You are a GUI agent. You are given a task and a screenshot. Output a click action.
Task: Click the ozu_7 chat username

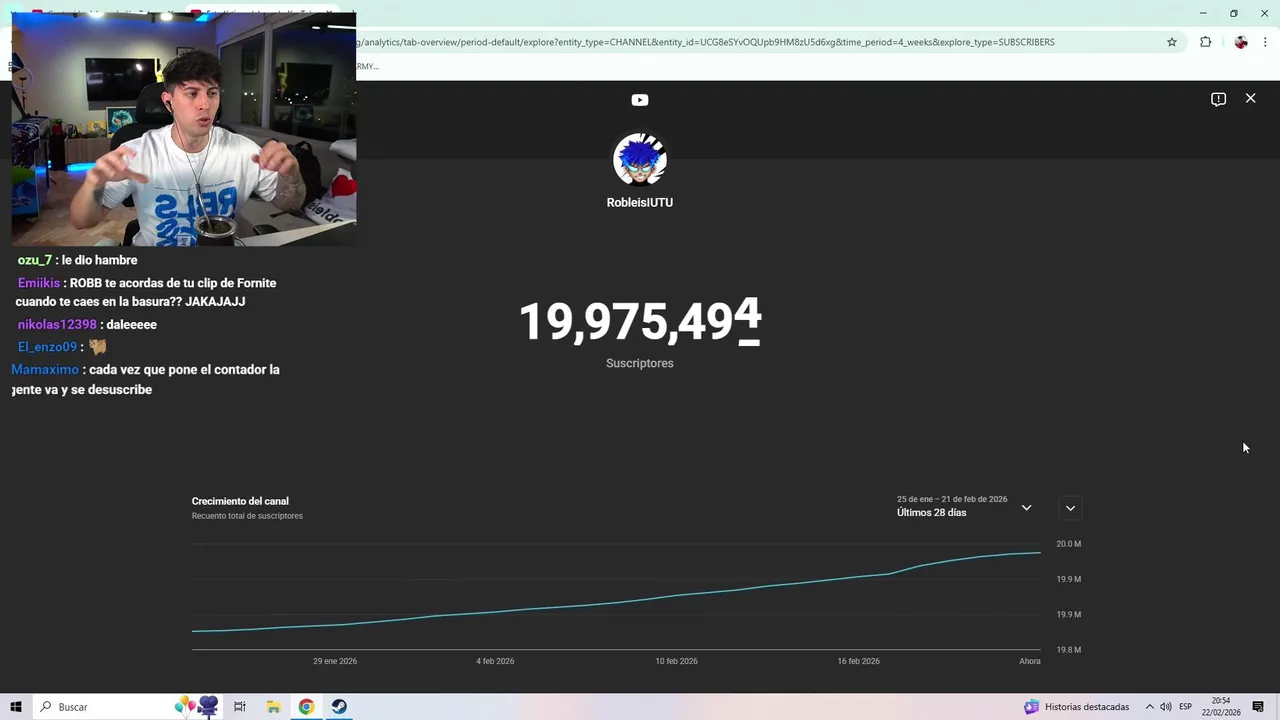pos(34,260)
